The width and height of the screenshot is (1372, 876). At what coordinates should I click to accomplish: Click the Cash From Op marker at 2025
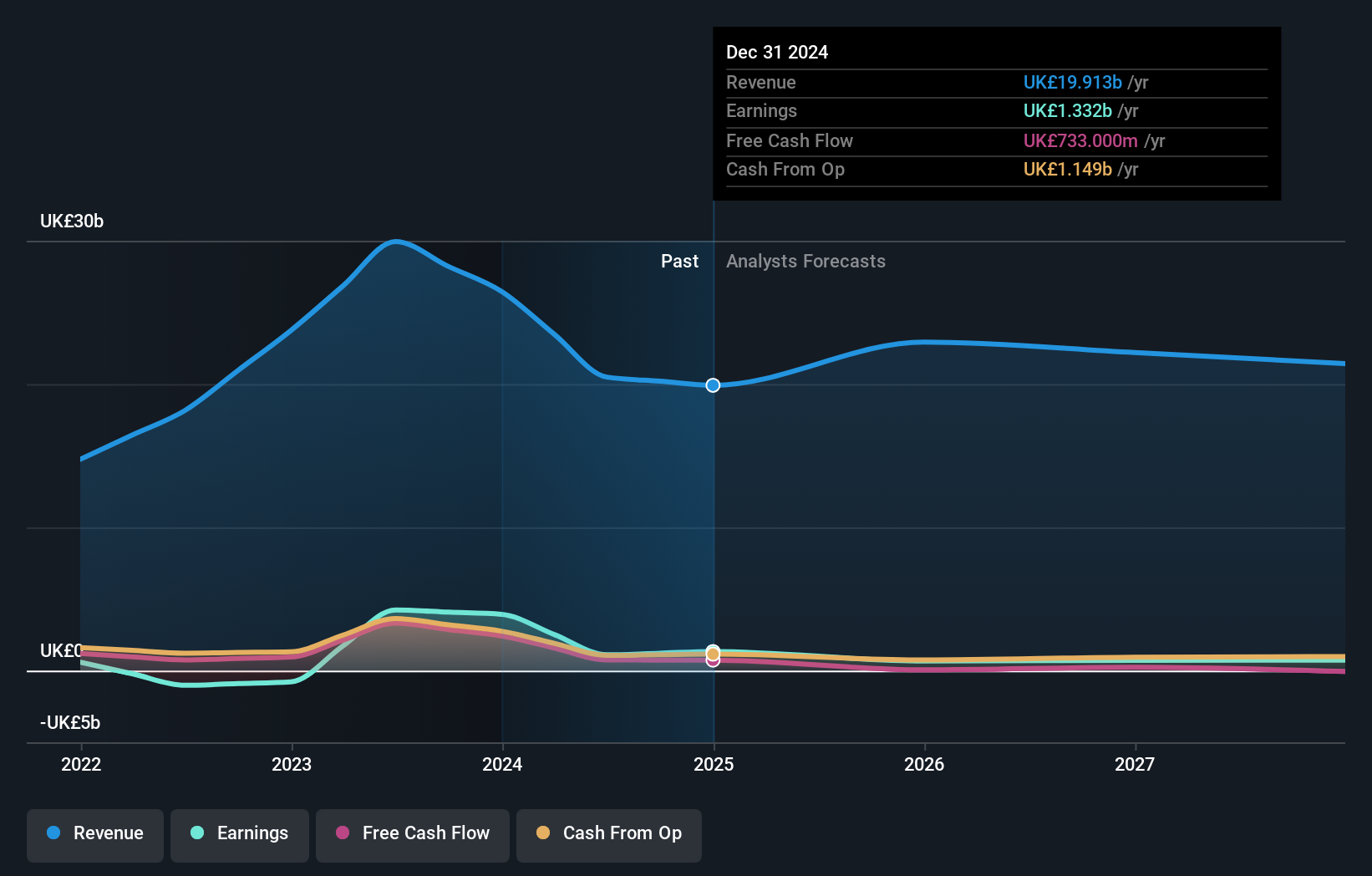[x=713, y=653]
